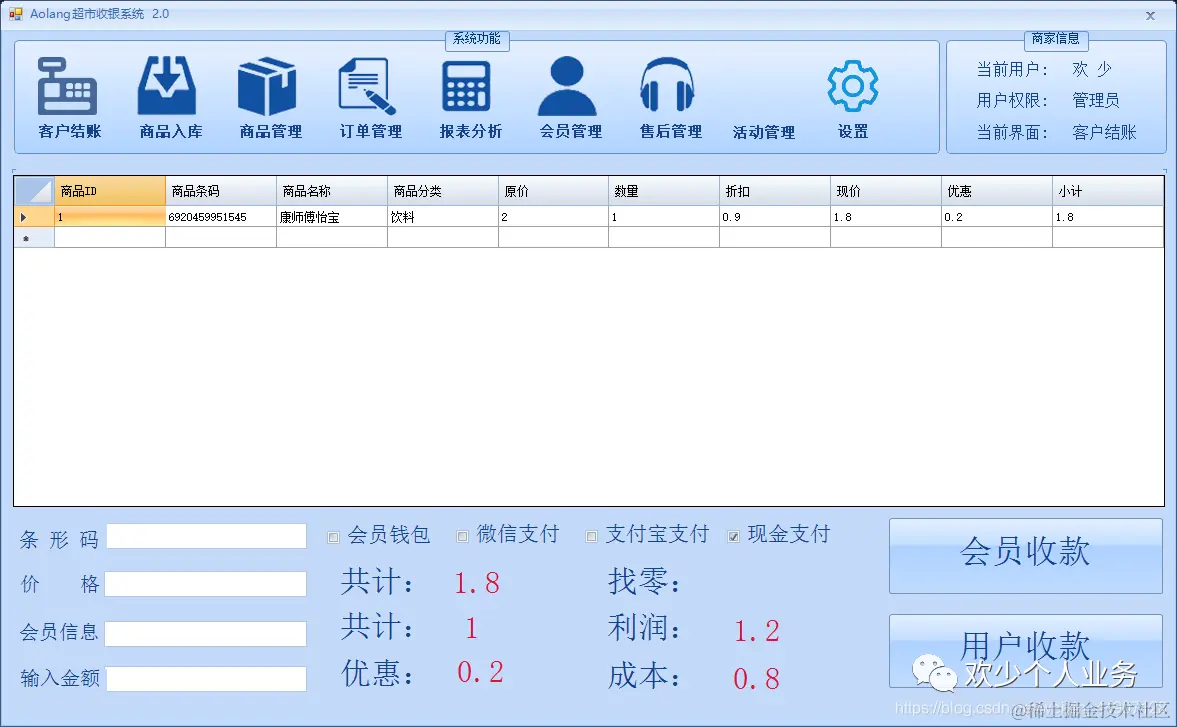Open the 售后管理 after-sales headset icon
Image resolution: width=1177 pixels, height=727 pixels.
click(667, 95)
